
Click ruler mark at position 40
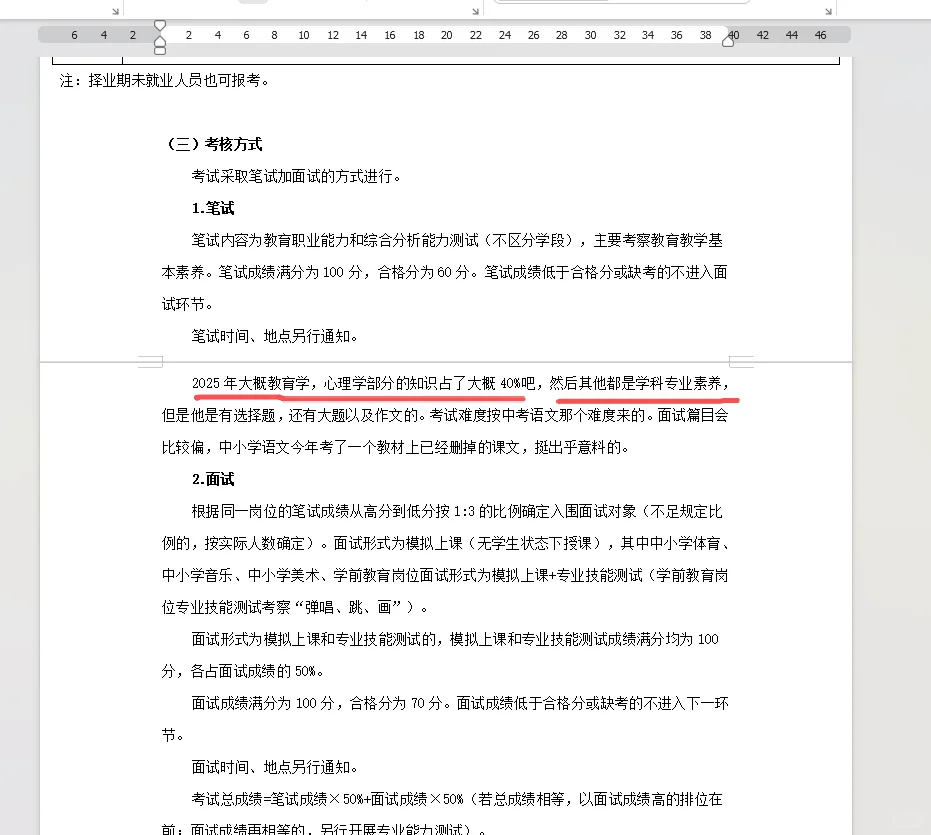[733, 34]
